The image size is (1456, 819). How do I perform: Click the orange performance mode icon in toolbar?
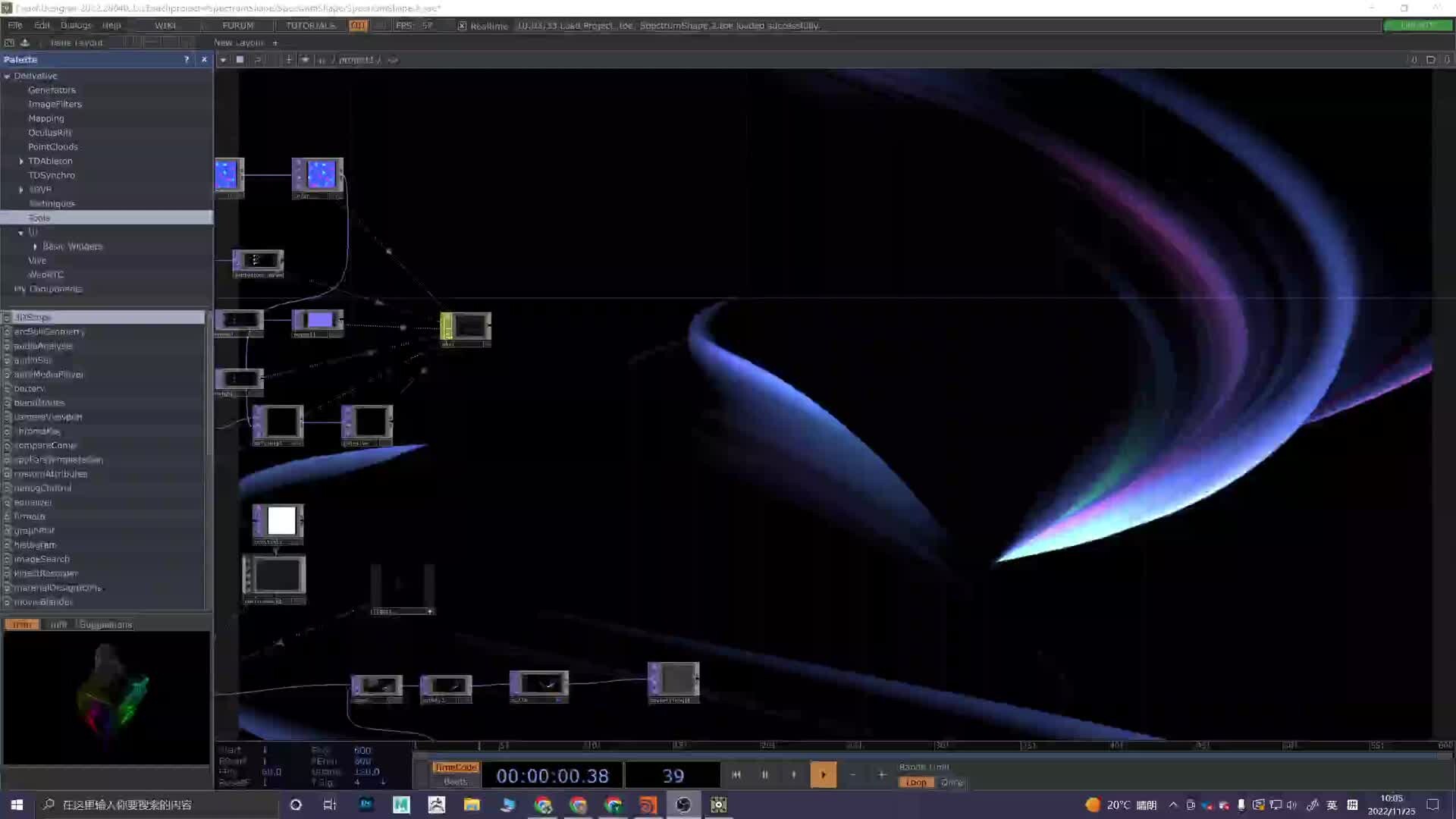(357, 25)
